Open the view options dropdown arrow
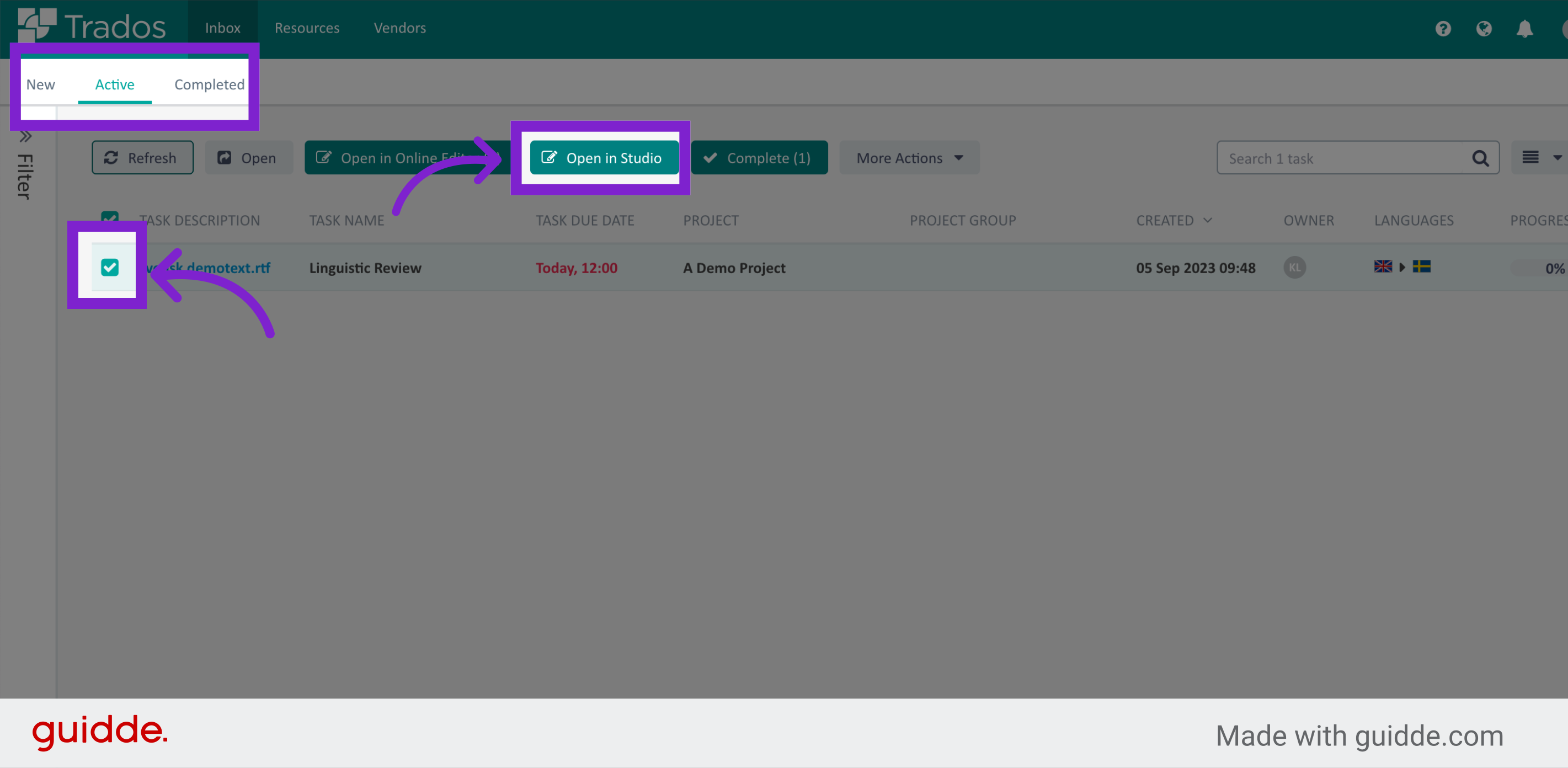This screenshot has height=768, width=1568. point(1557,158)
